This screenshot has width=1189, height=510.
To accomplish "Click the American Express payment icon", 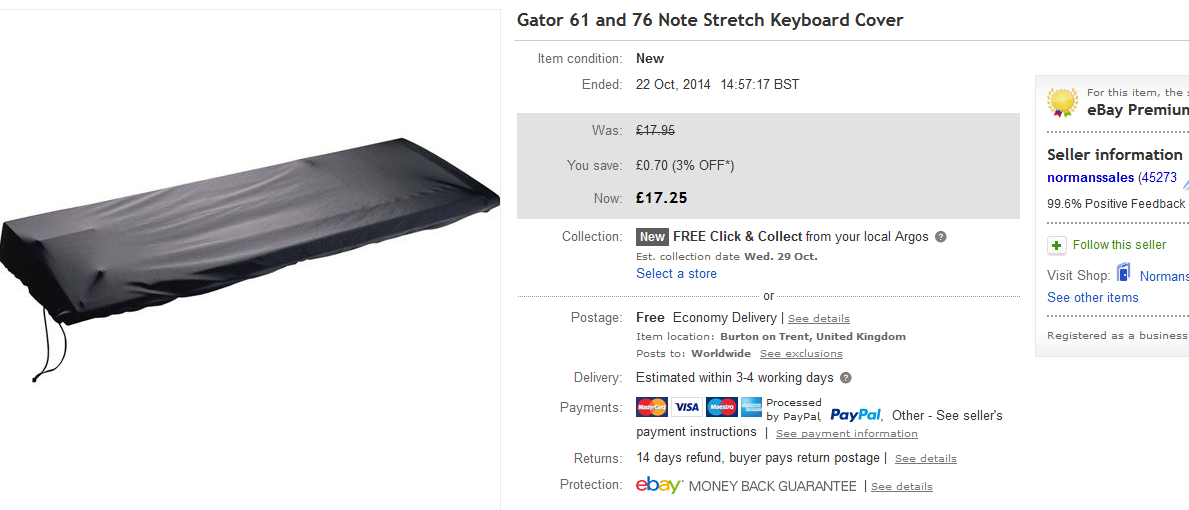I will (751, 407).
